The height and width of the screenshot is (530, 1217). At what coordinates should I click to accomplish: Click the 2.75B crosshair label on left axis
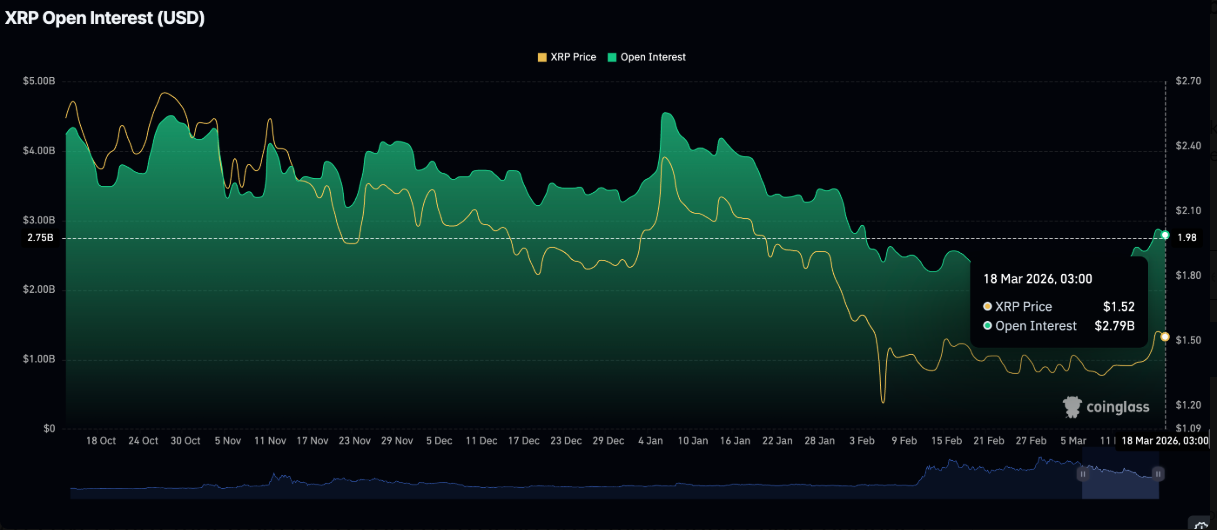[41, 238]
